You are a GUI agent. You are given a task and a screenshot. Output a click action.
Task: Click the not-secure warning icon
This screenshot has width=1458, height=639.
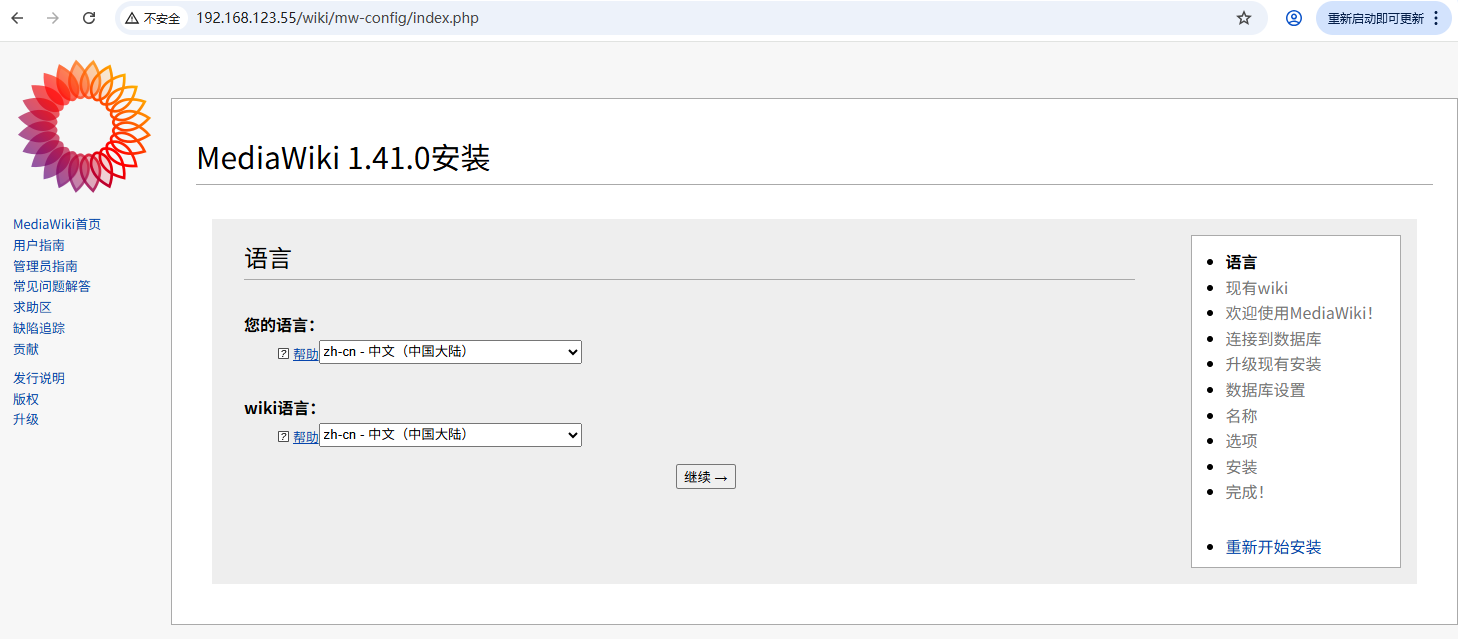click(132, 18)
